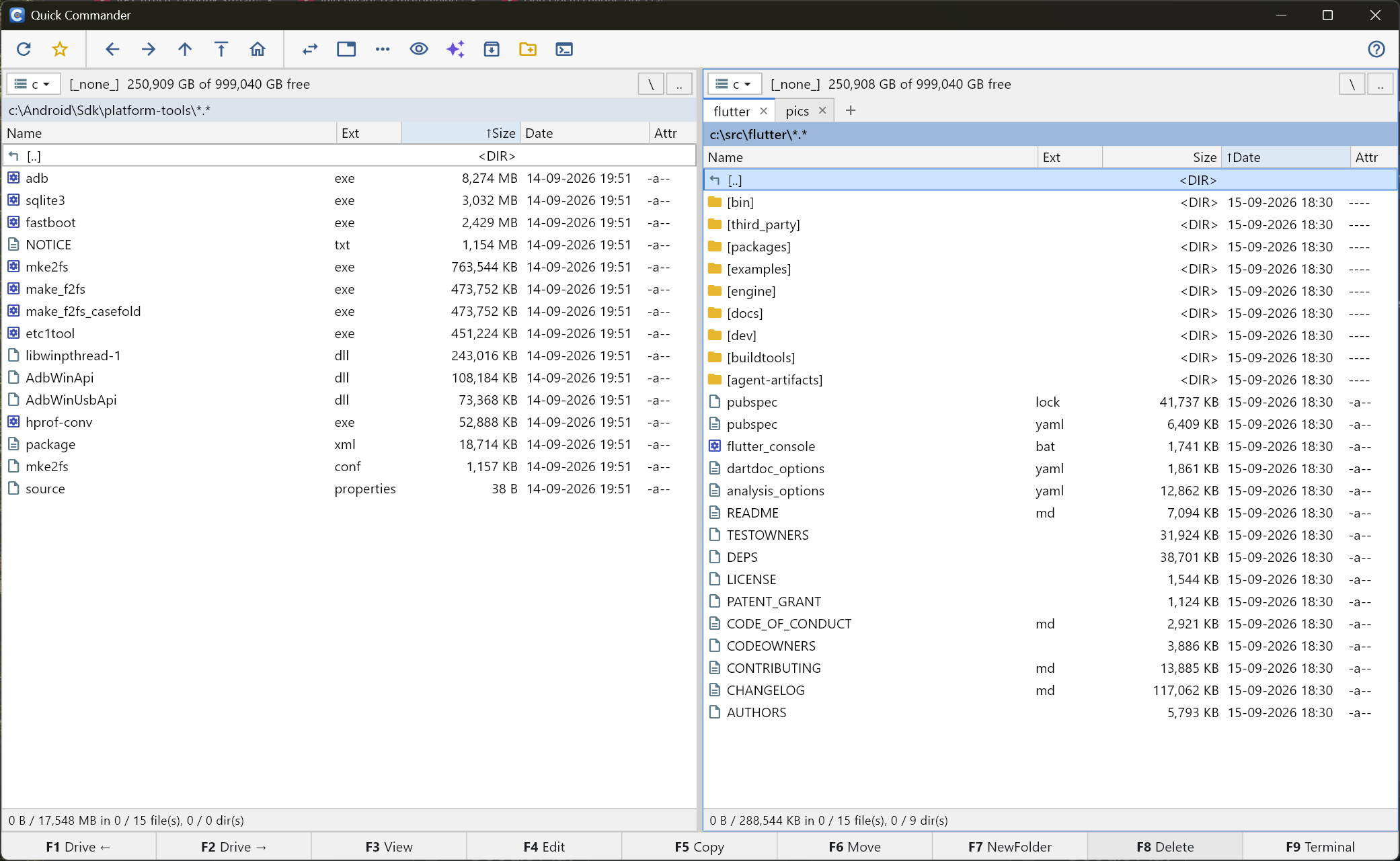This screenshot has height=861, width=1400.
Task: Click F5 Copy button
Action: pyautogui.click(x=699, y=847)
